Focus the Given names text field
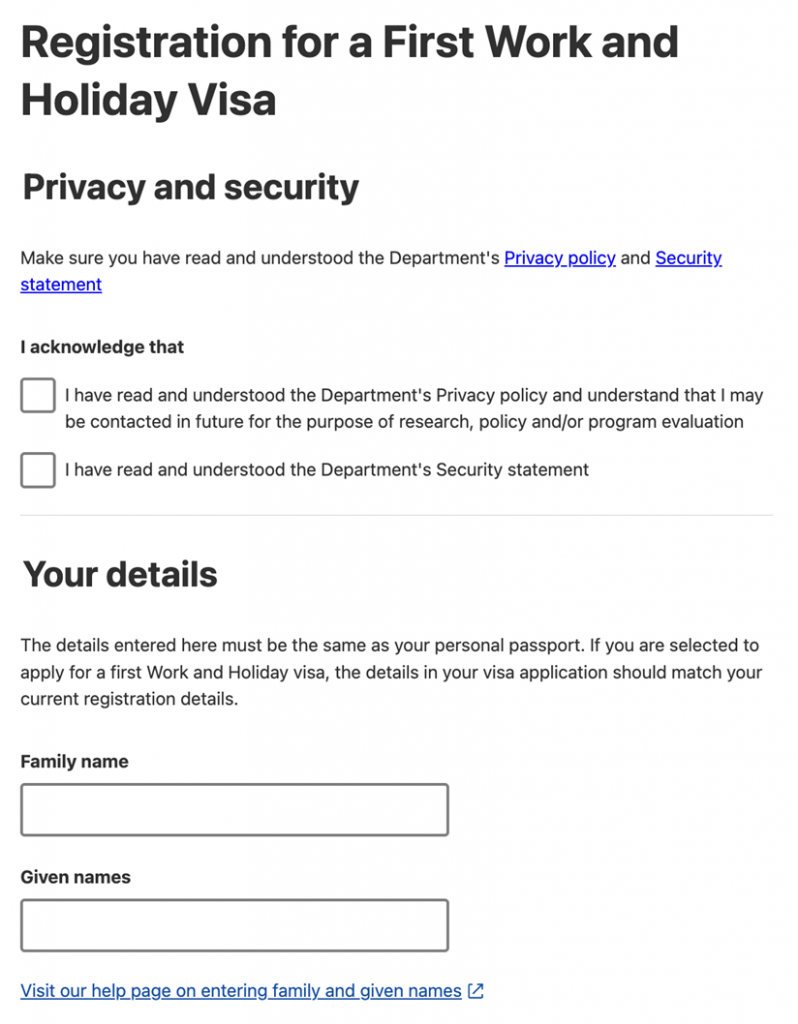 pyautogui.click(x=234, y=925)
